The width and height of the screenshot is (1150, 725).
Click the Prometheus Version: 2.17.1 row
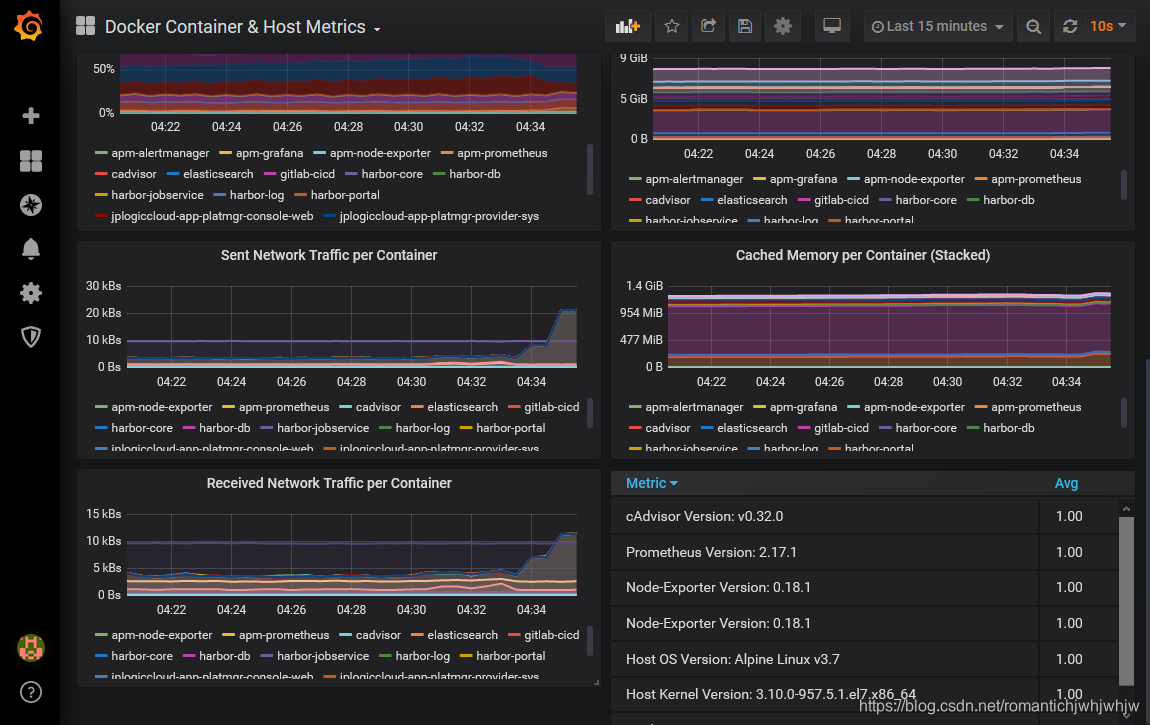coord(864,552)
